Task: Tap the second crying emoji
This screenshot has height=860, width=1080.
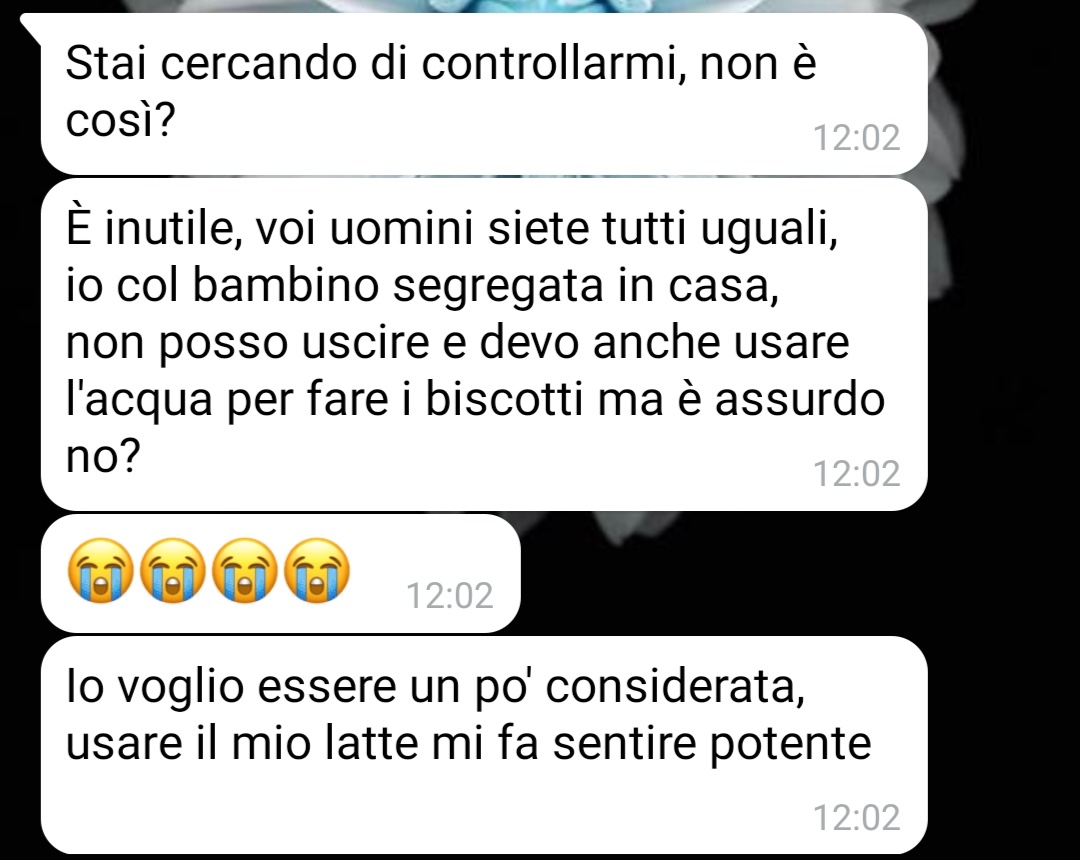Action: (172, 571)
